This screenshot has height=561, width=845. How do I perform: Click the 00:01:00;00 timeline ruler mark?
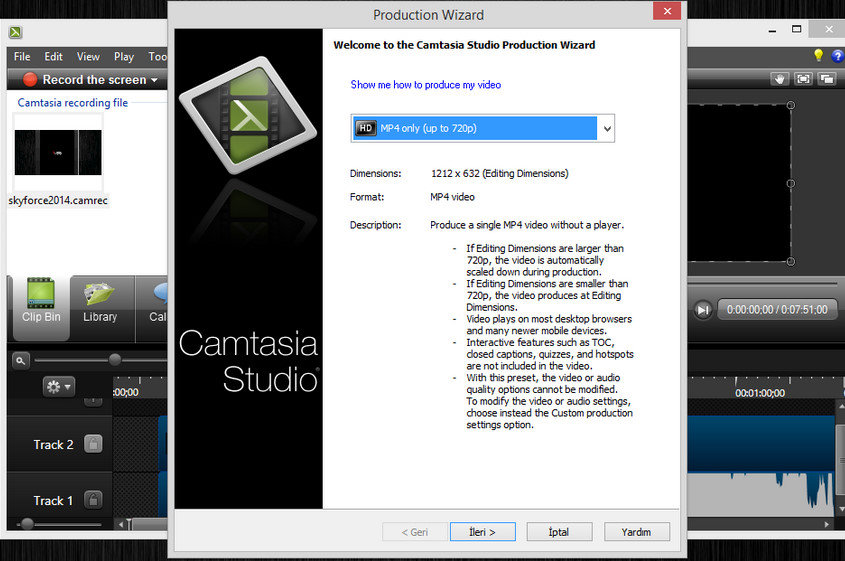point(760,393)
